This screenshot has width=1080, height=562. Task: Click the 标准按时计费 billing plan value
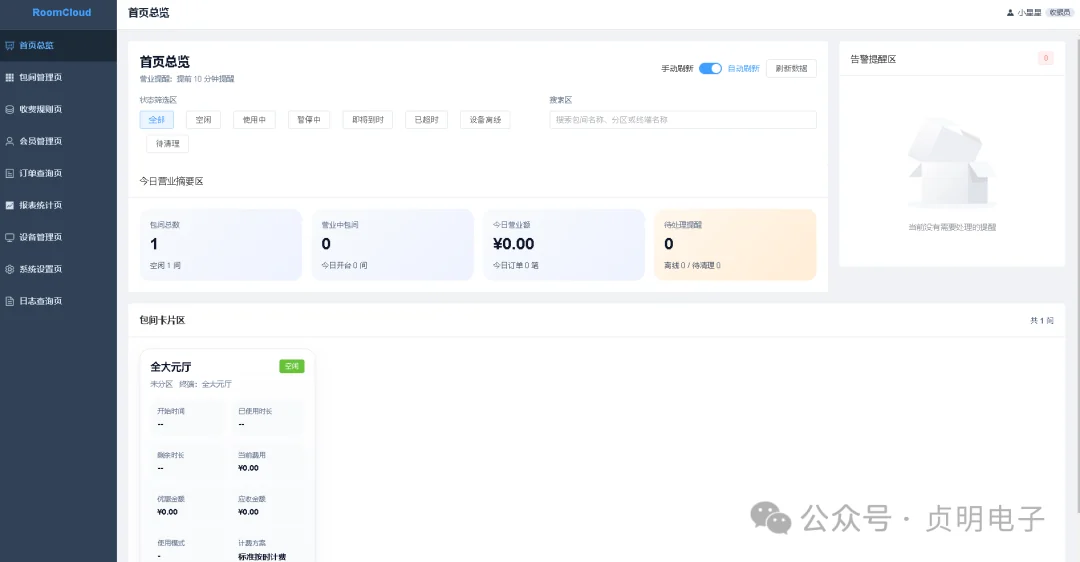pos(262,556)
